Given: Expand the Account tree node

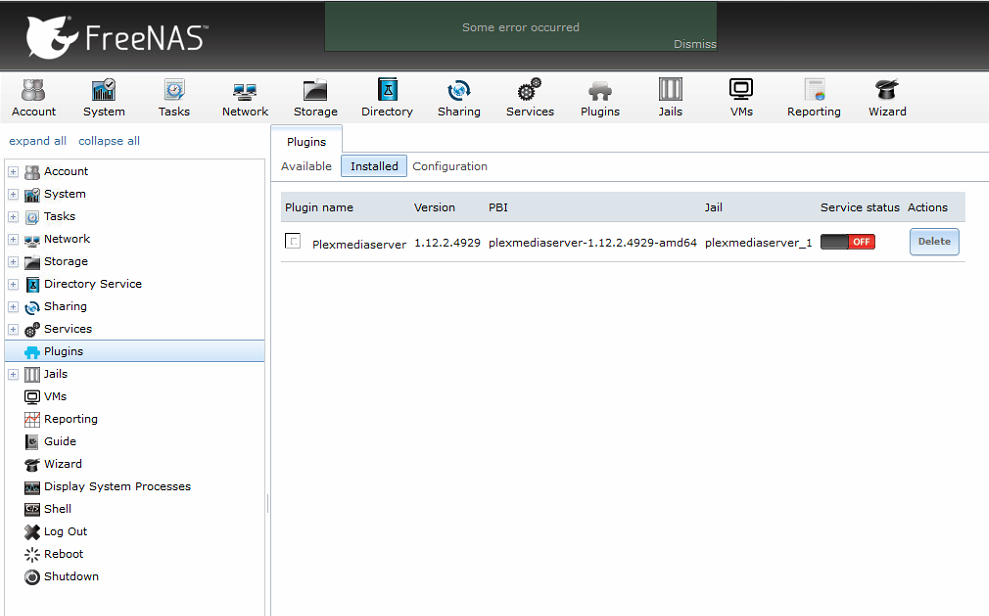Looking at the screenshot, I should tap(13, 172).
